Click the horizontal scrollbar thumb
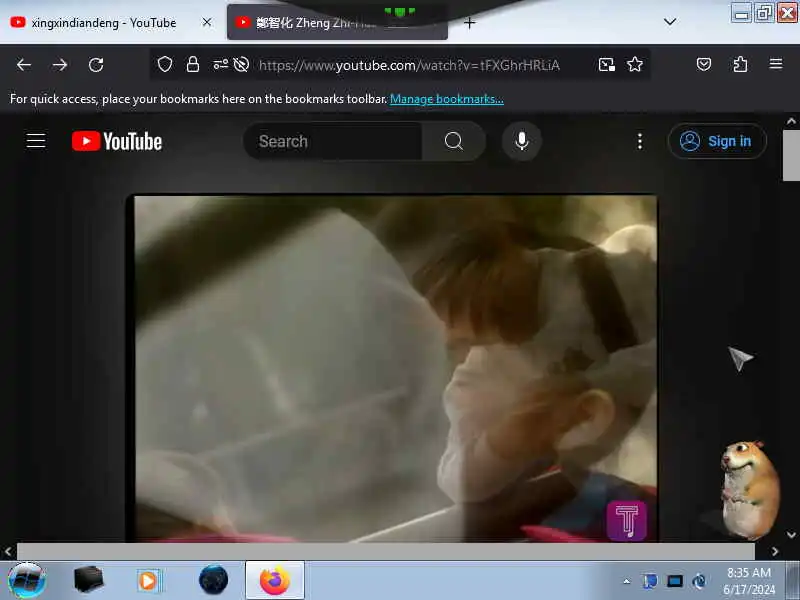 pyautogui.click(x=386, y=551)
